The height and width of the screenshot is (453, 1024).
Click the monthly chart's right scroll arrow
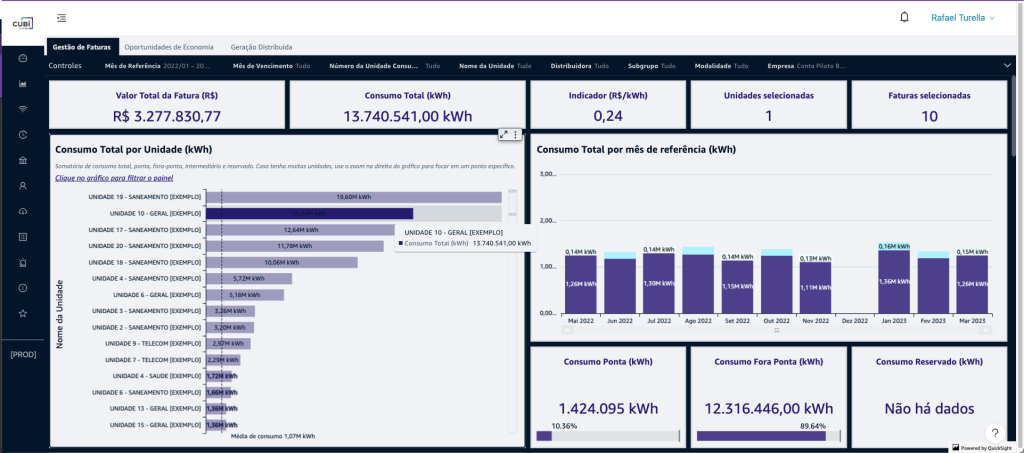pyautogui.click(x=987, y=330)
